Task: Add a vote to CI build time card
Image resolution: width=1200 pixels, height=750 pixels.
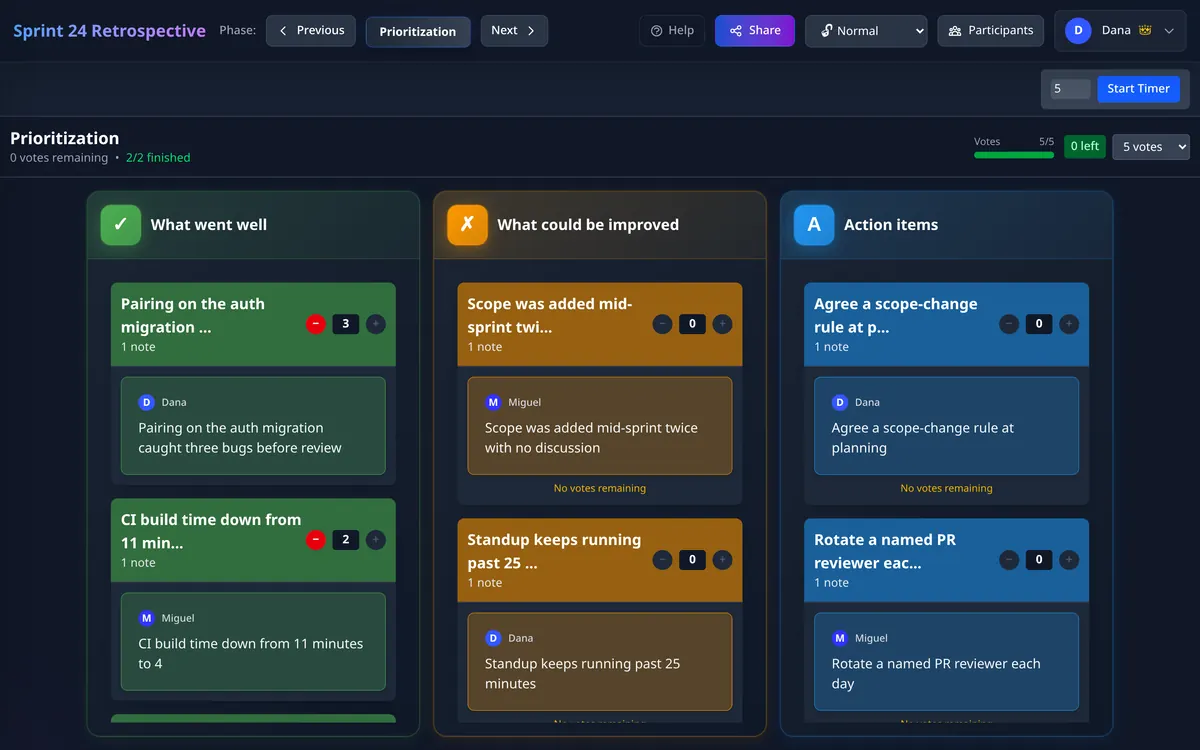Action: [376, 540]
